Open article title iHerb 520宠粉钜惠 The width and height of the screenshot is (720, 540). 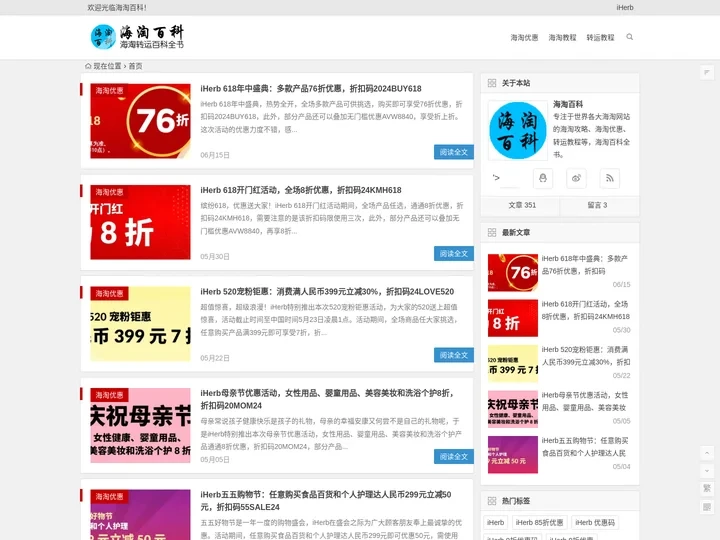coord(327,292)
